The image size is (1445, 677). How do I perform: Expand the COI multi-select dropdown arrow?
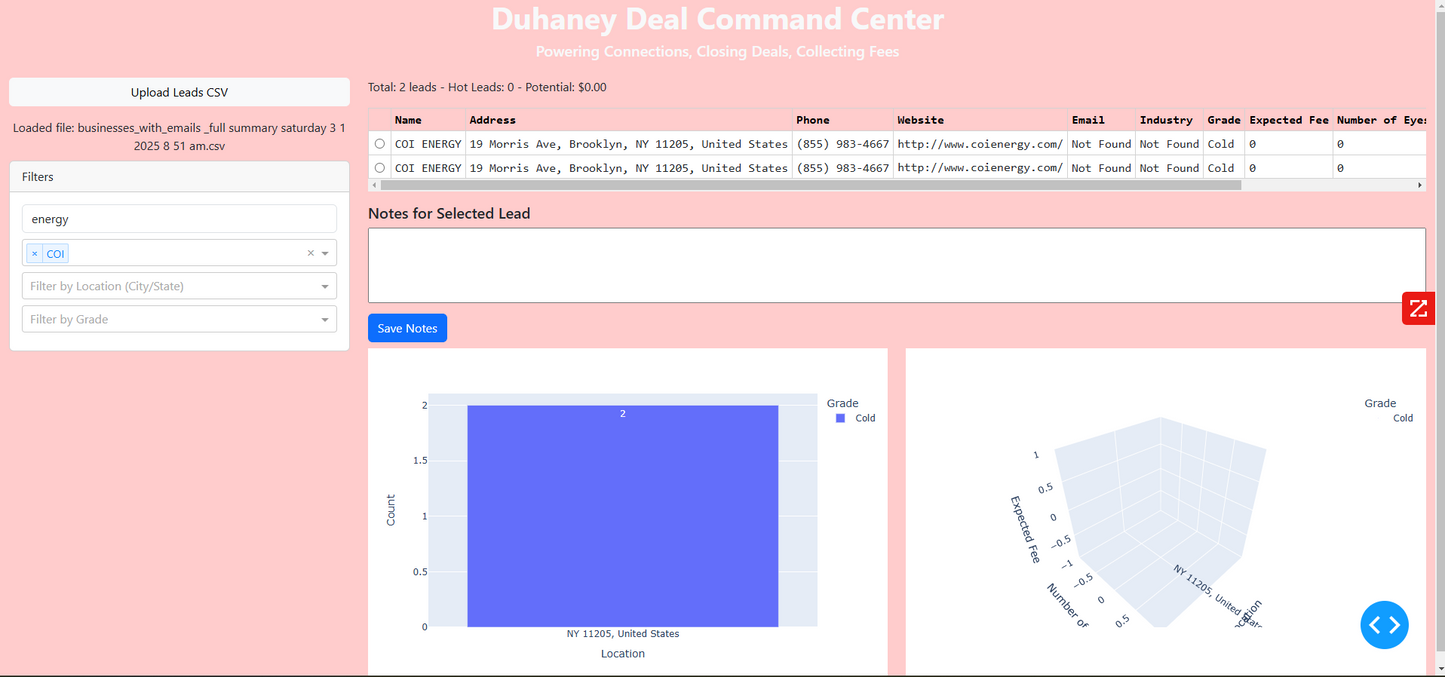pos(325,253)
